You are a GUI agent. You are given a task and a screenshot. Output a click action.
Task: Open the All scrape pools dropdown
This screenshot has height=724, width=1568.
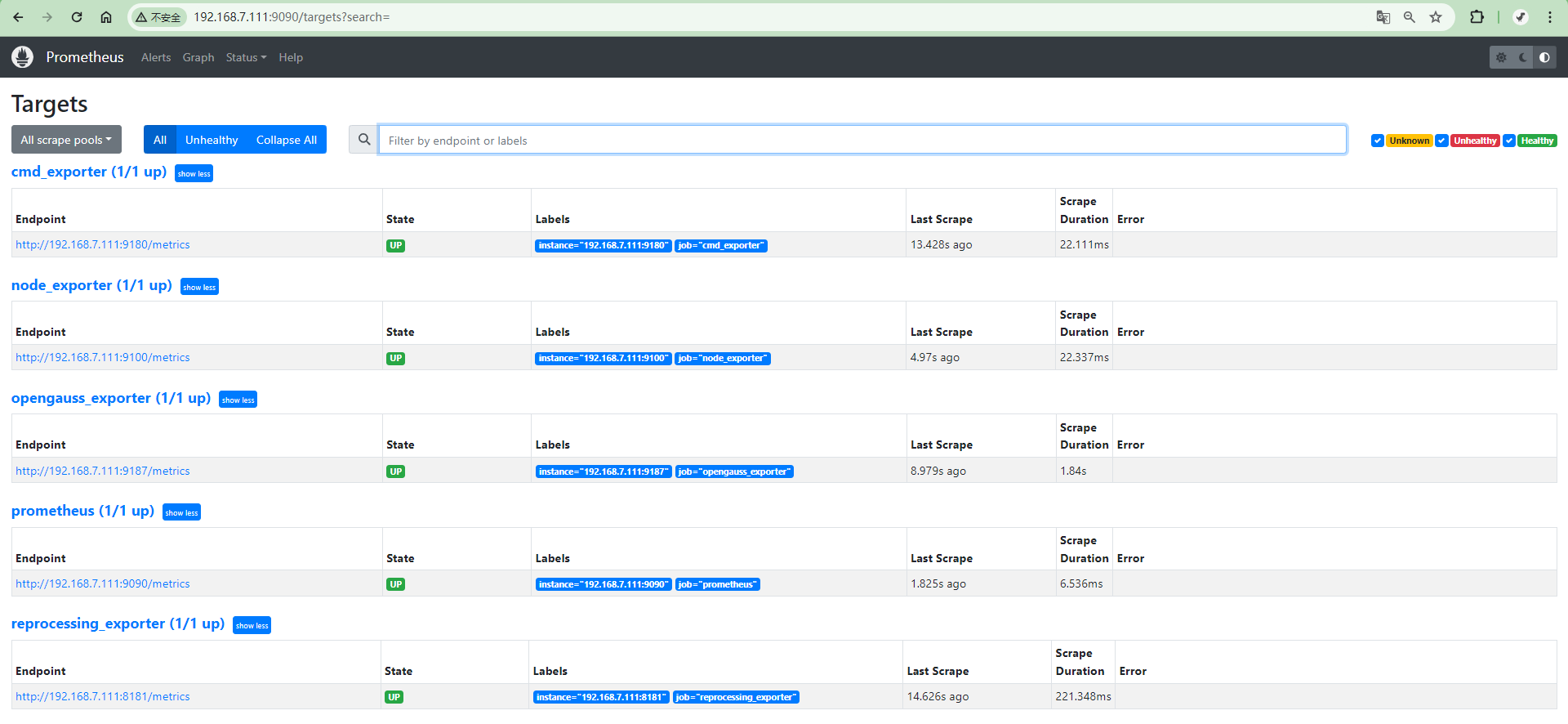66,140
